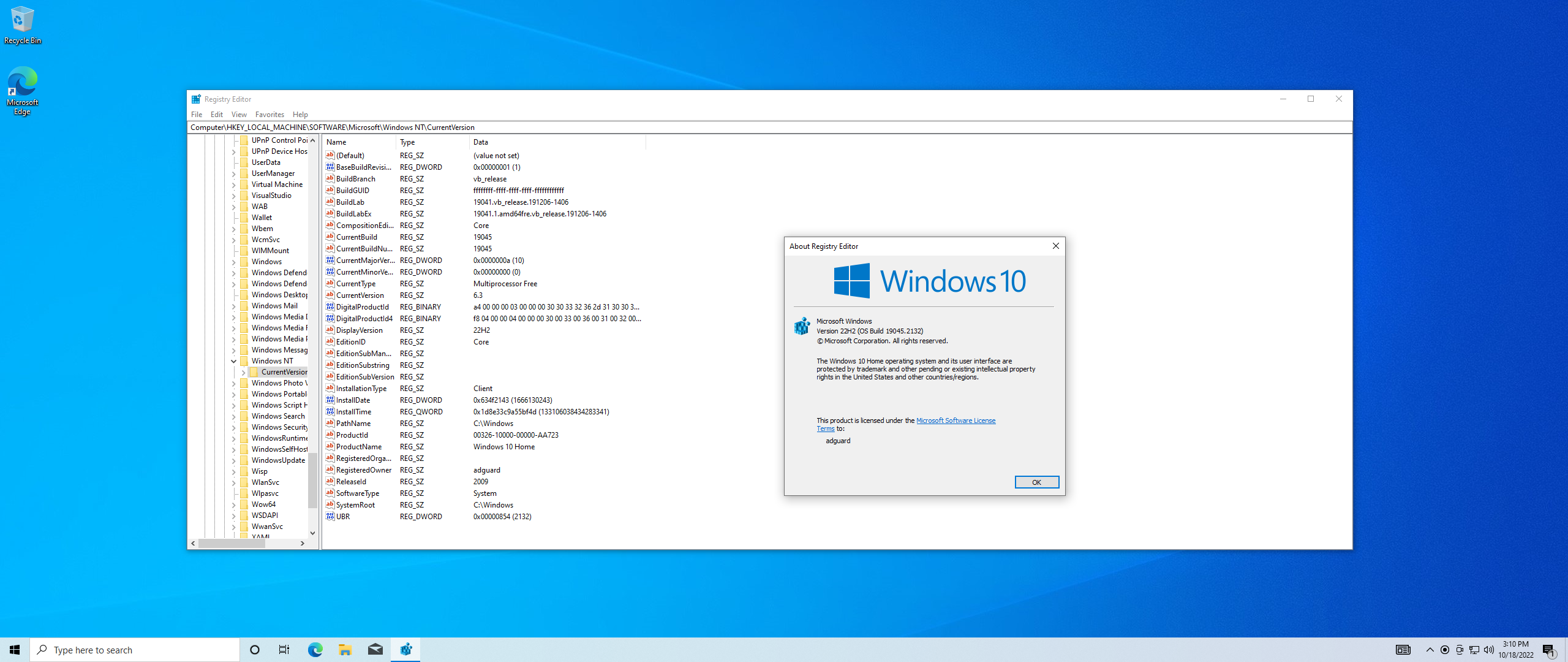
Task: Open the View menu
Action: click(239, 115)
